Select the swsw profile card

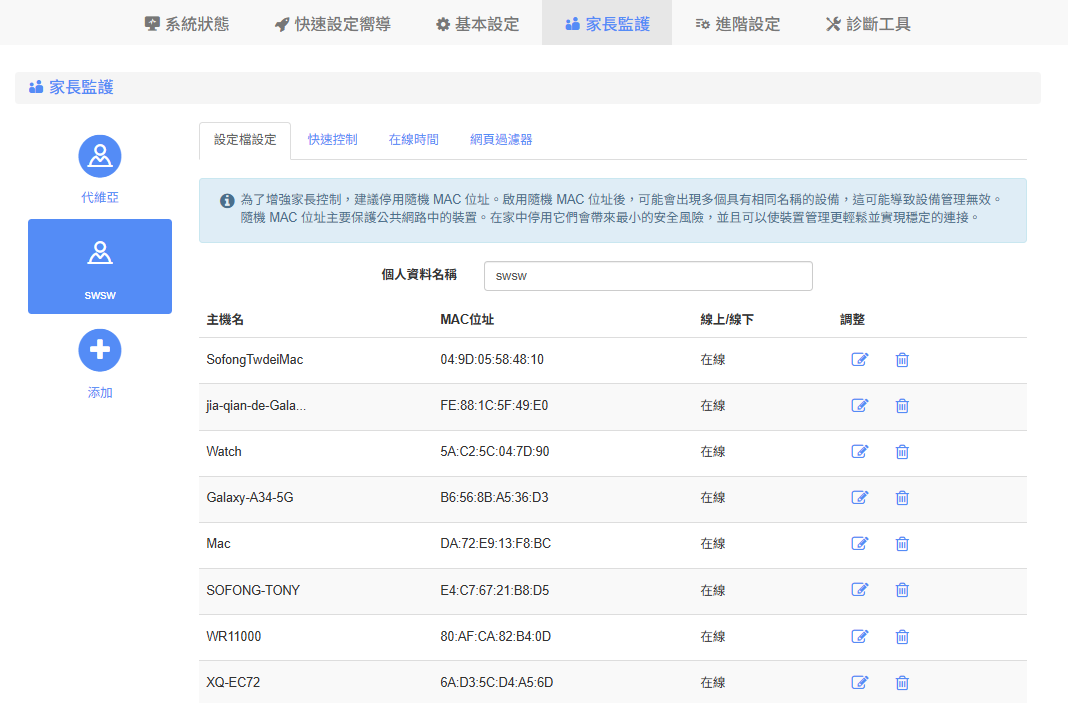[x=100, y=266]
